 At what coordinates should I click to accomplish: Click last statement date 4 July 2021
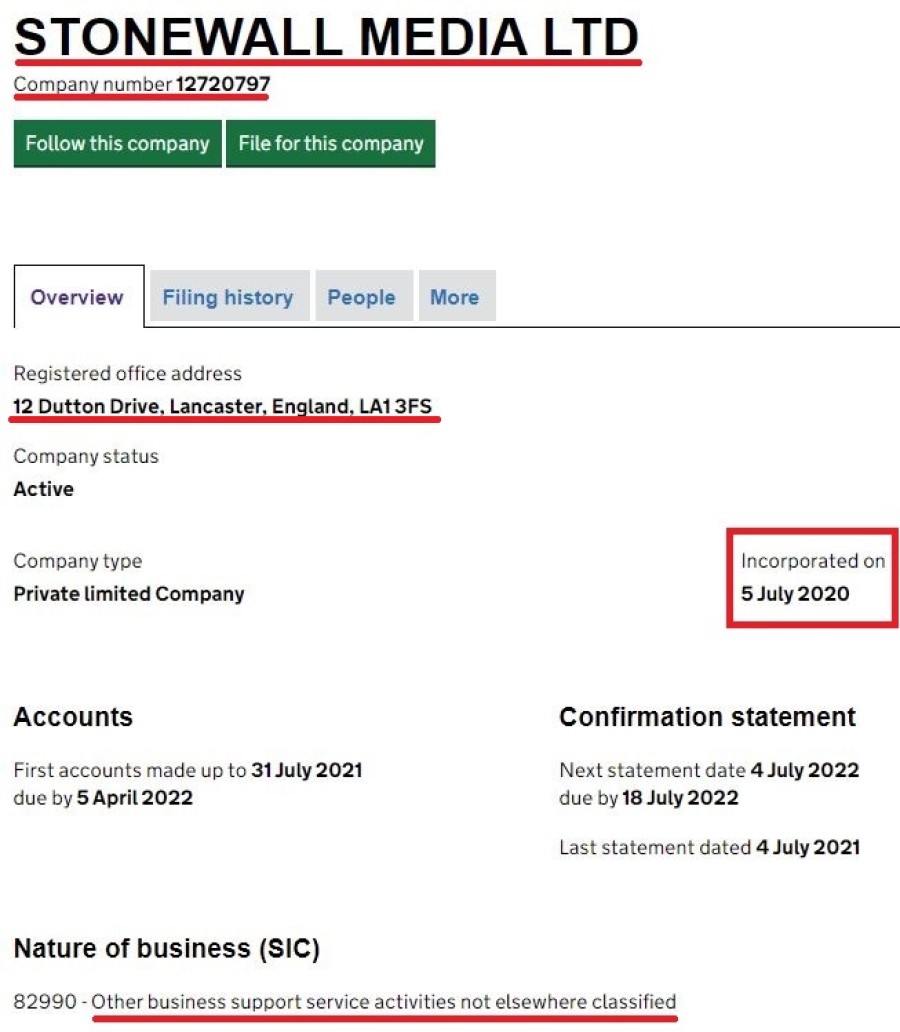808,847
